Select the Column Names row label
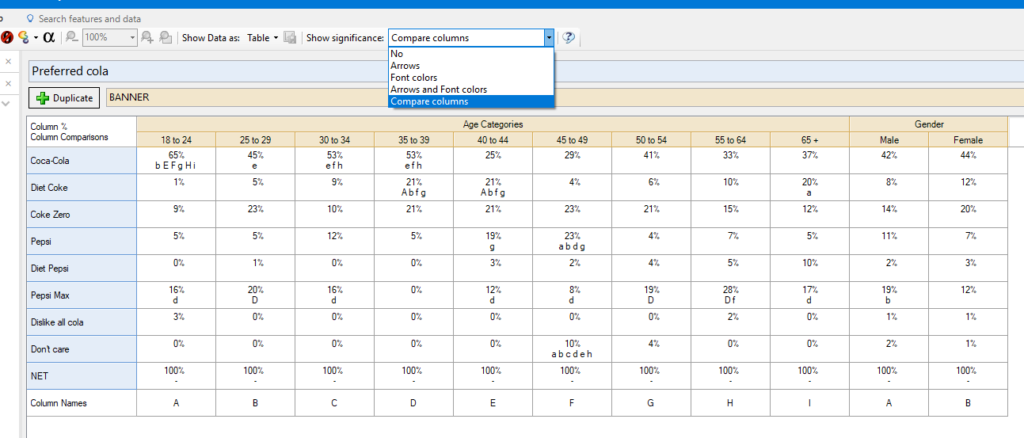The image size is (1024, 438). pos(82,403)
